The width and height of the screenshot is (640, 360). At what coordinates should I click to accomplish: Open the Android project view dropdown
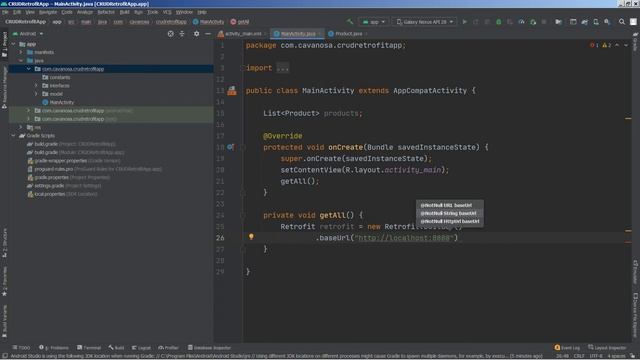[28, 34]
